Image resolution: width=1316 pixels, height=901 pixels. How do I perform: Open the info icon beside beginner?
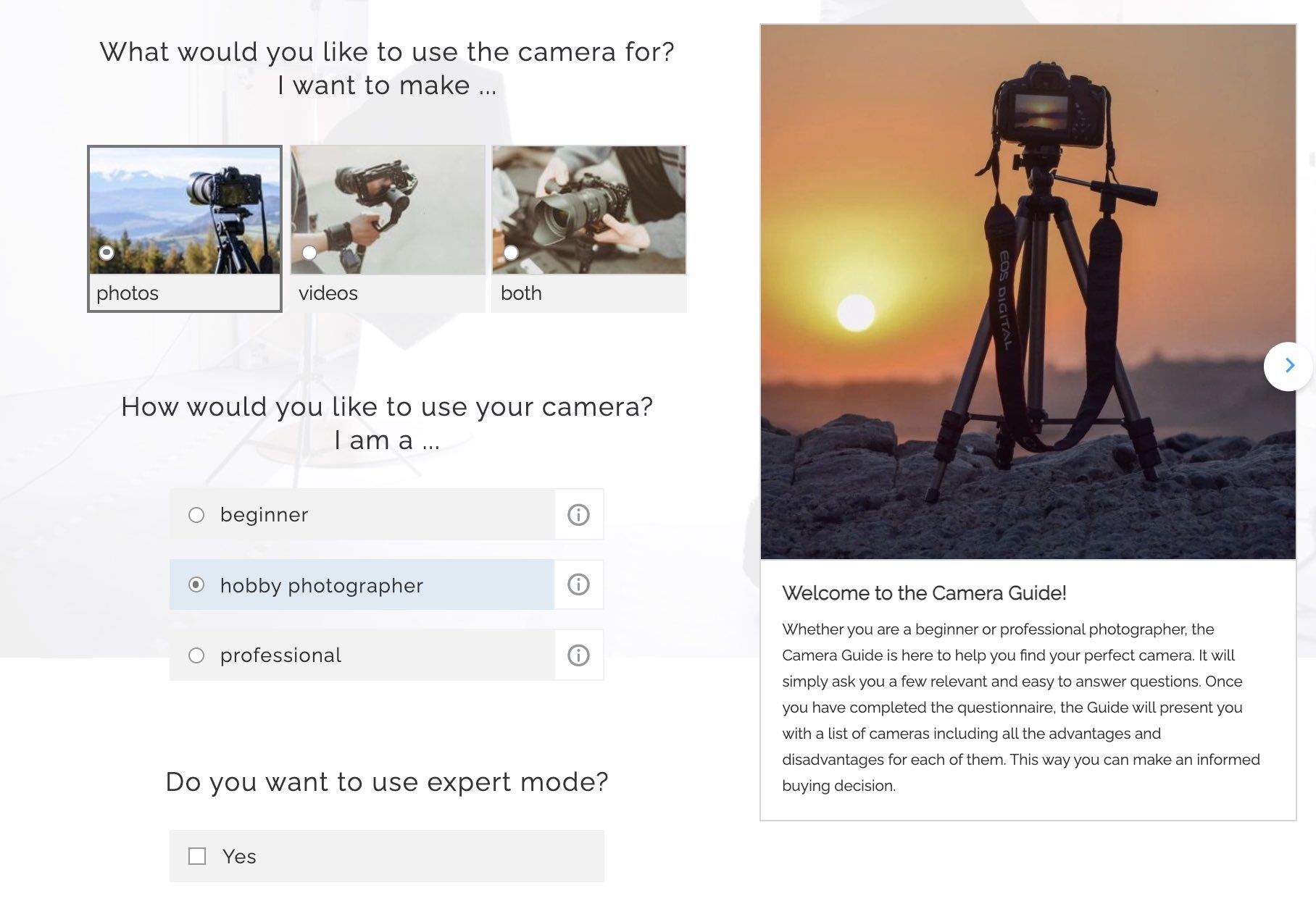tap(578, 515)
